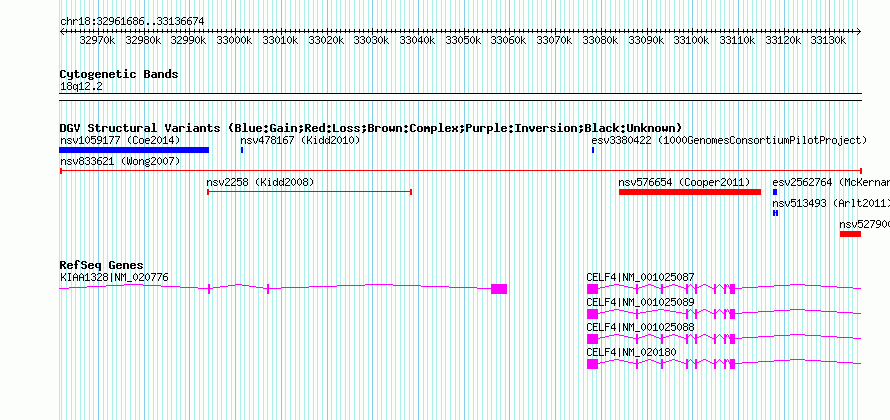Click the 33000k ruler position
890x420 pixels.
[x=234, y=41]
